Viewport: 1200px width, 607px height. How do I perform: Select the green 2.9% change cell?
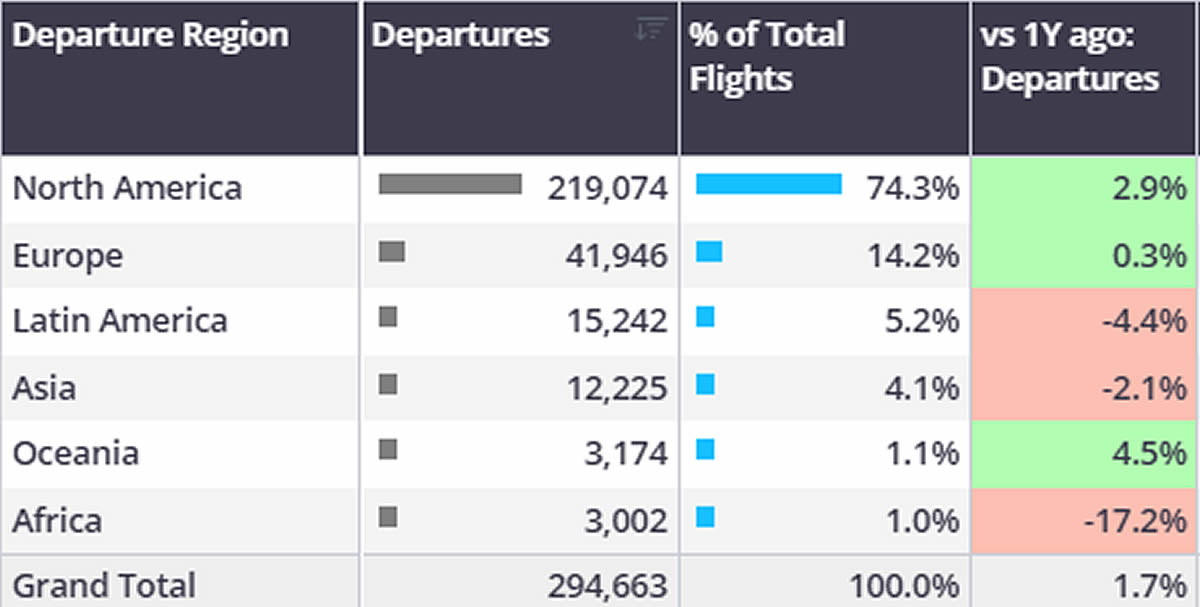pos(1084,188)
